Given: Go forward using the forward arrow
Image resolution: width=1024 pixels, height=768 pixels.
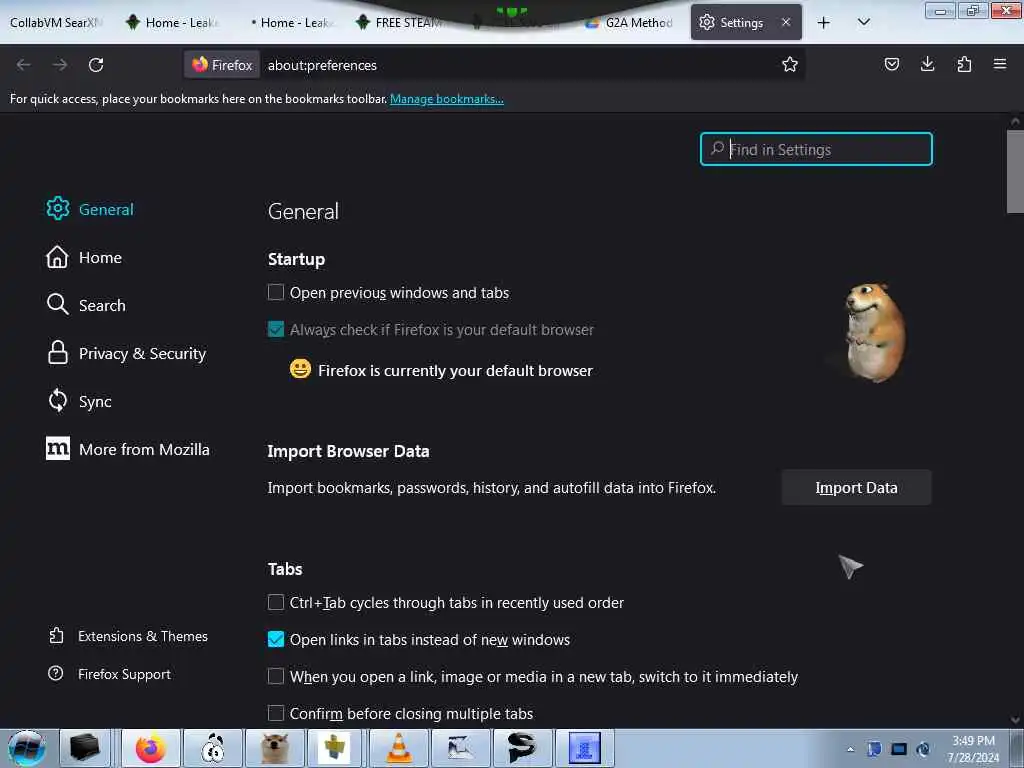Looking at the screenshot, I should click(x=59, y=65).
